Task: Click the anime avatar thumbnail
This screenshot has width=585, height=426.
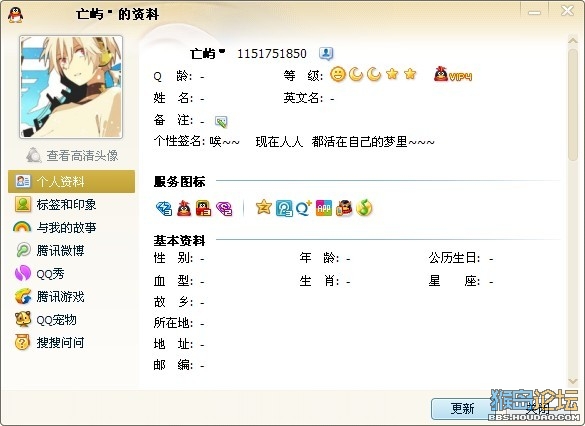Action: pyautogui.click(x=71, y=87)
